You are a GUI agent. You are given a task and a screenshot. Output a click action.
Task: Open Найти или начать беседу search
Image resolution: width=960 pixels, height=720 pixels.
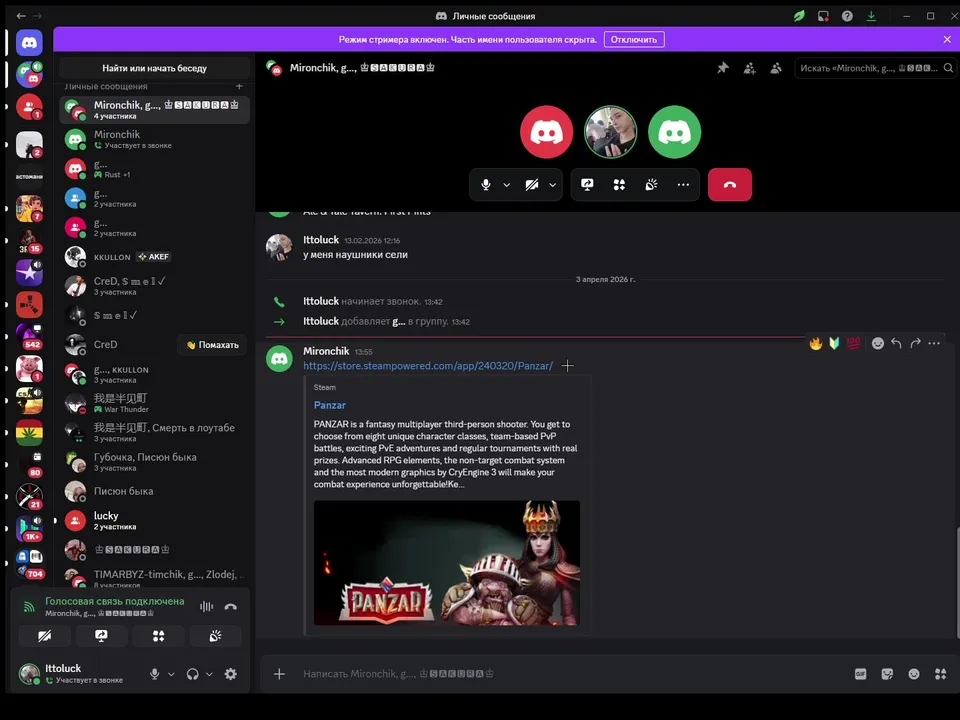(x=154, y=68)
